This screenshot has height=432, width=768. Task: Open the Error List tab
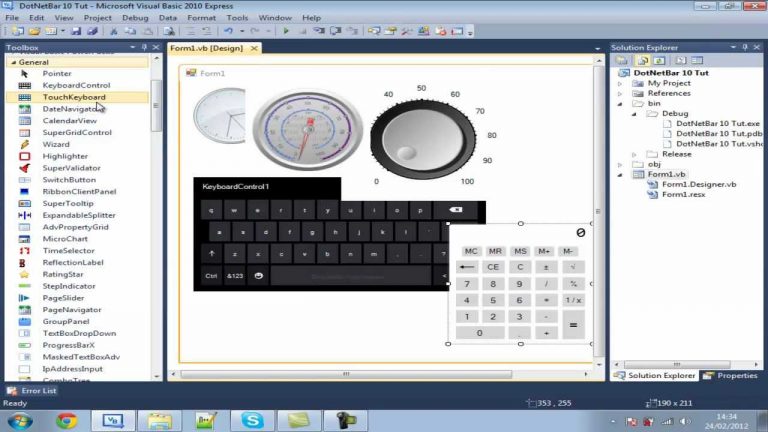32,390
